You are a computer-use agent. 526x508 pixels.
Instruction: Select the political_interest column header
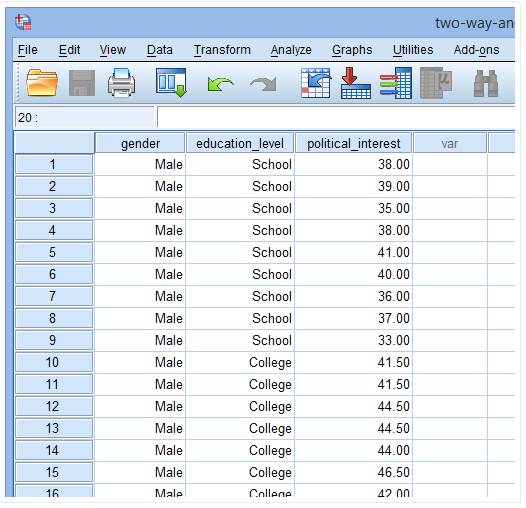[354, 143]
